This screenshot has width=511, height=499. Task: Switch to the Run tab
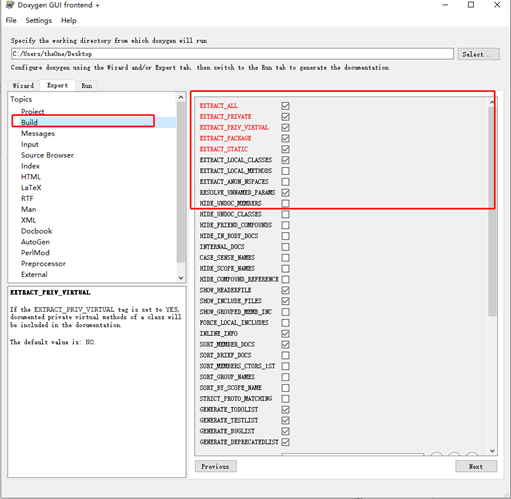pos(87,86)
